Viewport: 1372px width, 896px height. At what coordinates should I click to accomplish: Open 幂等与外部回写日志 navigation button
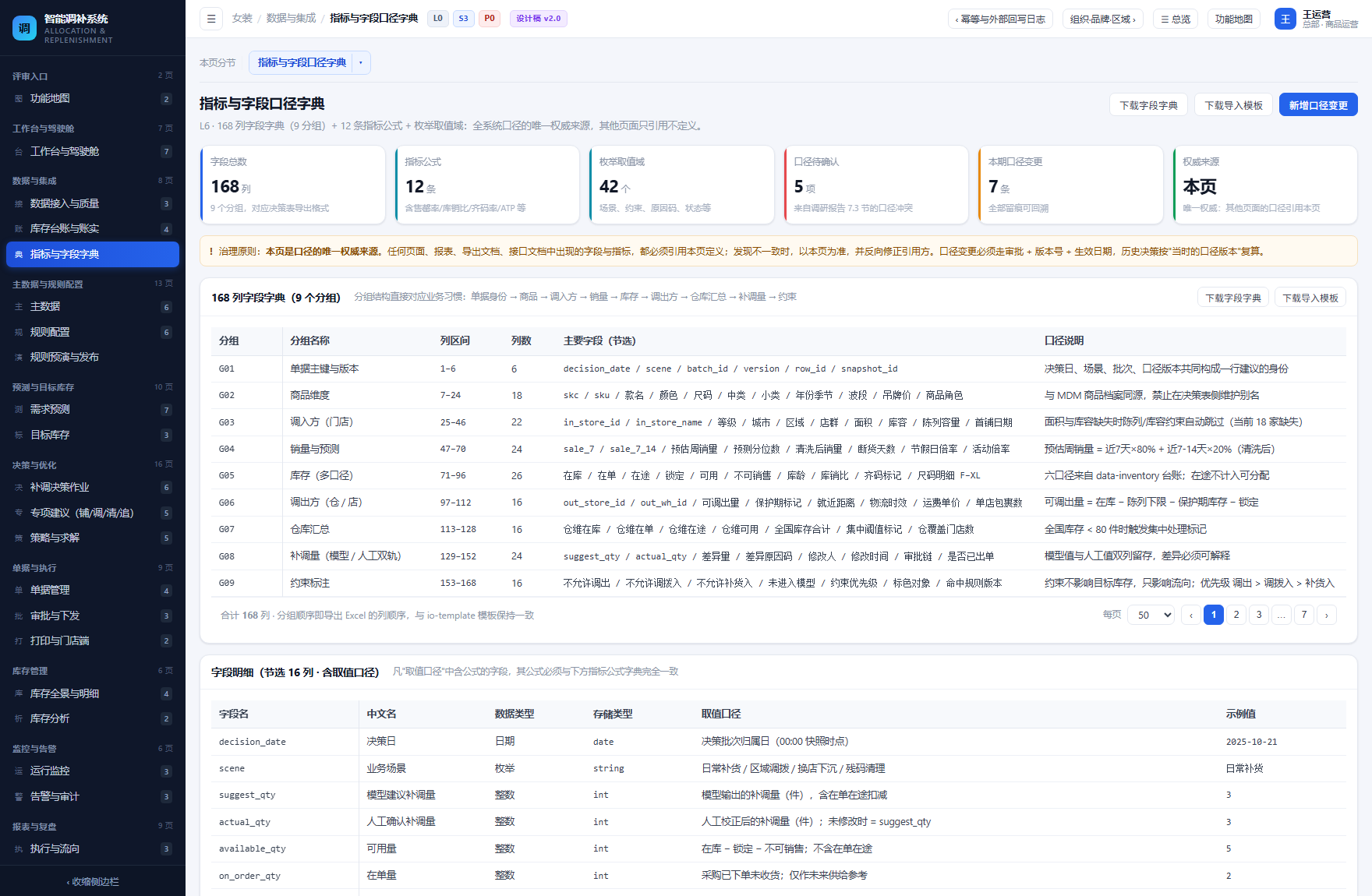coord(1000,19)
